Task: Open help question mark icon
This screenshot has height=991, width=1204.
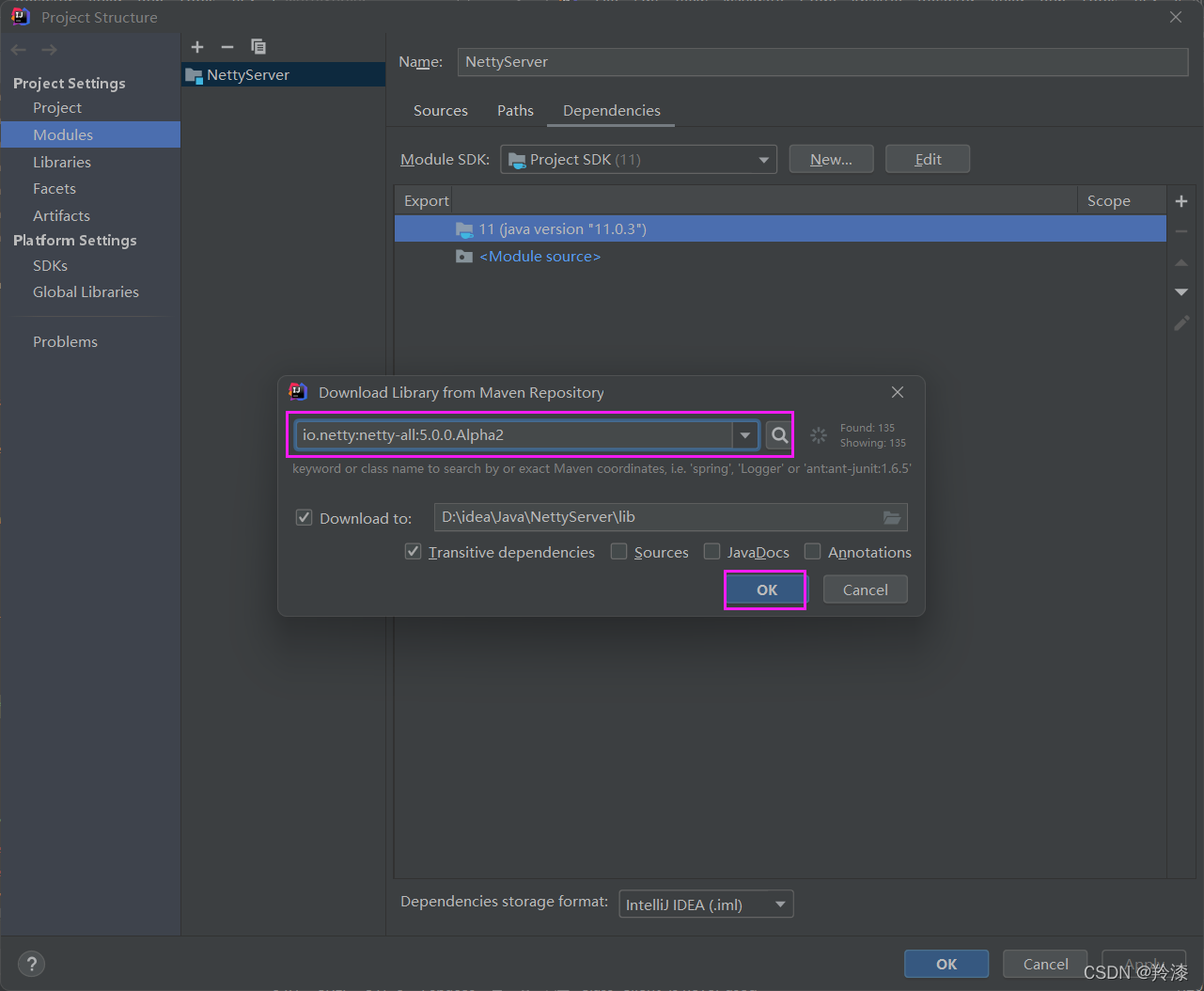Action: point(31,964)
